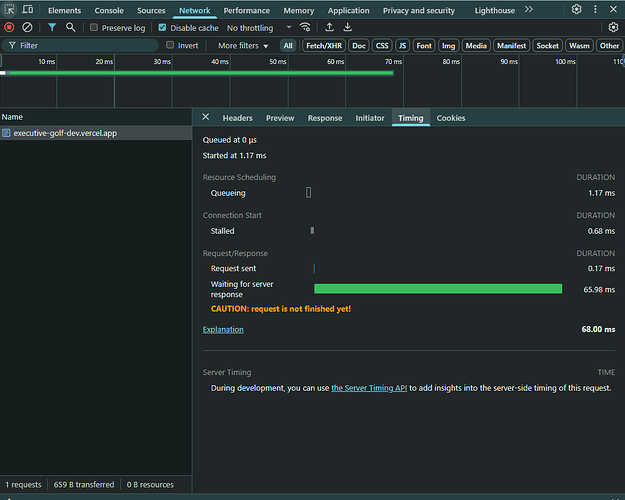Click the Queueing timing bar
This screenshot has height=500, width=625.
point(309,193)
